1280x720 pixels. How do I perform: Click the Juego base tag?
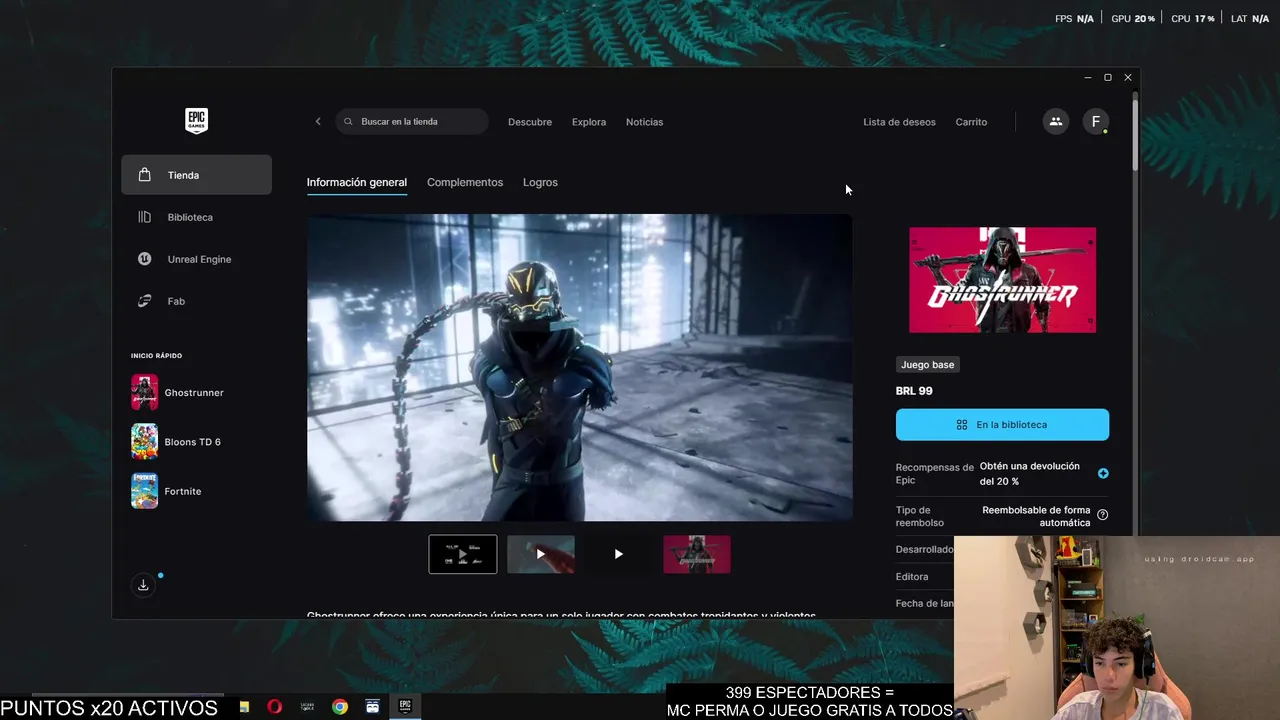click(928, 365)
